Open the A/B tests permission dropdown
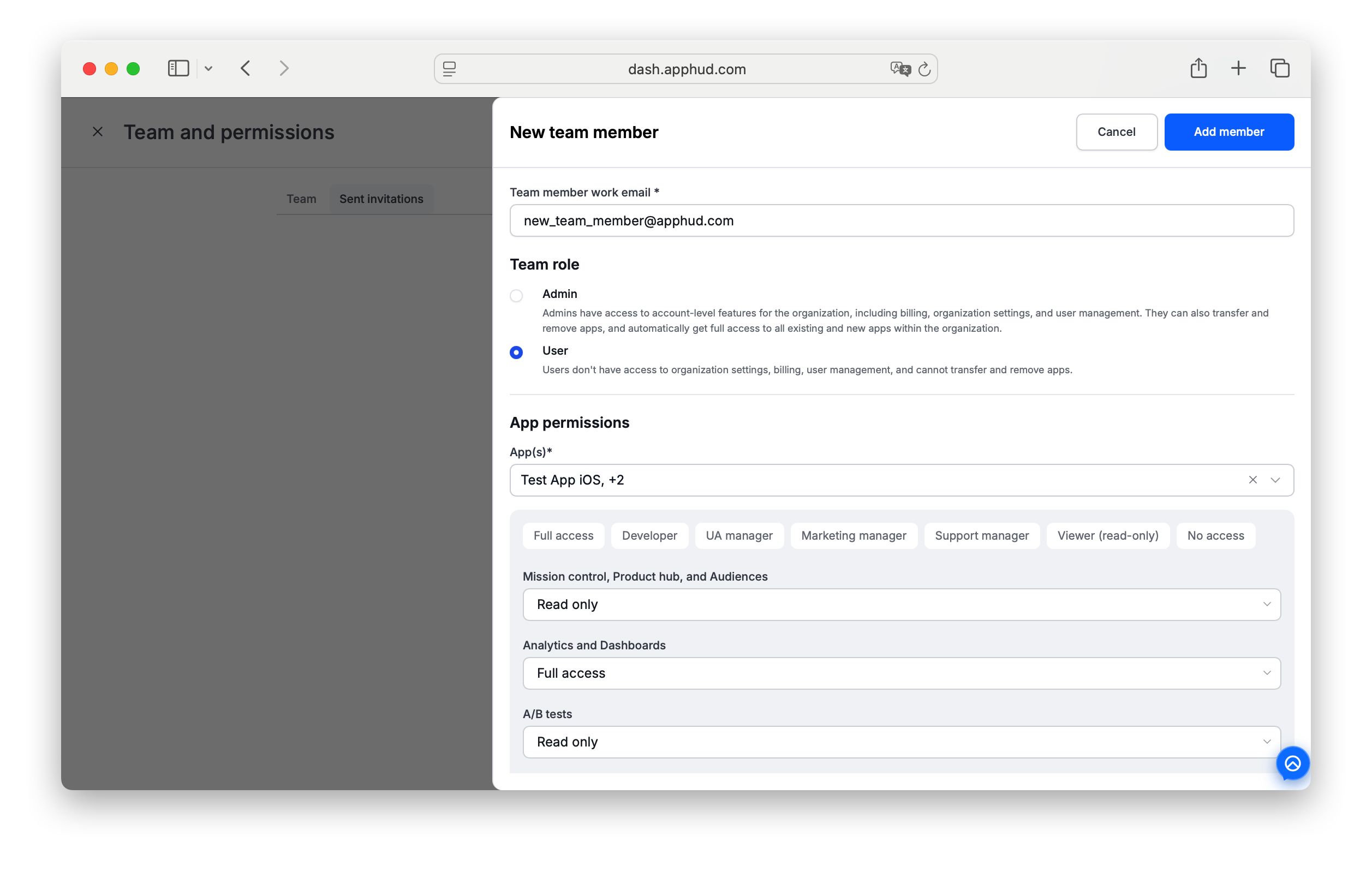 click(902, 742)
